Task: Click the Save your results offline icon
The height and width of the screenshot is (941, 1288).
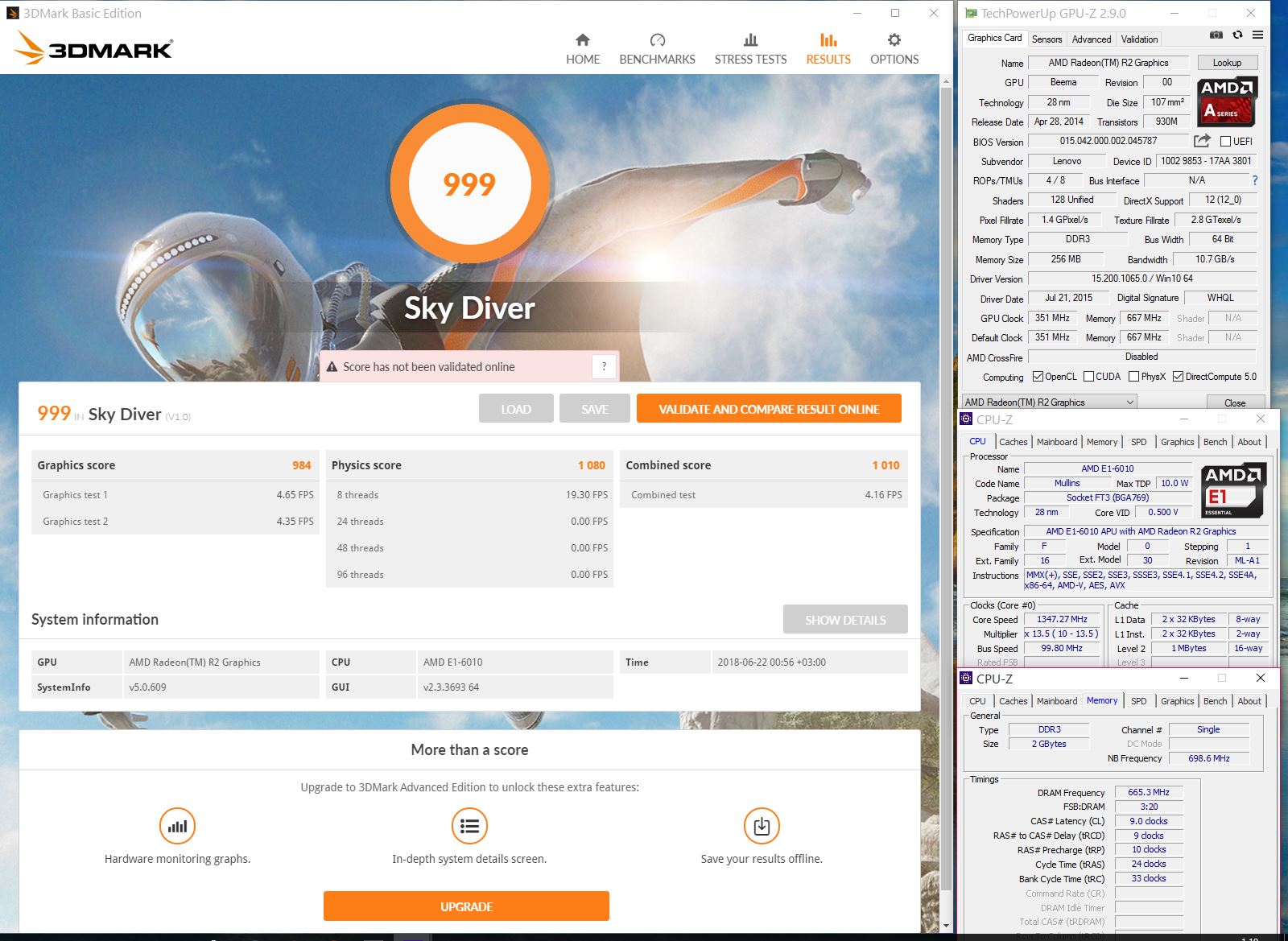Action: 762,826
